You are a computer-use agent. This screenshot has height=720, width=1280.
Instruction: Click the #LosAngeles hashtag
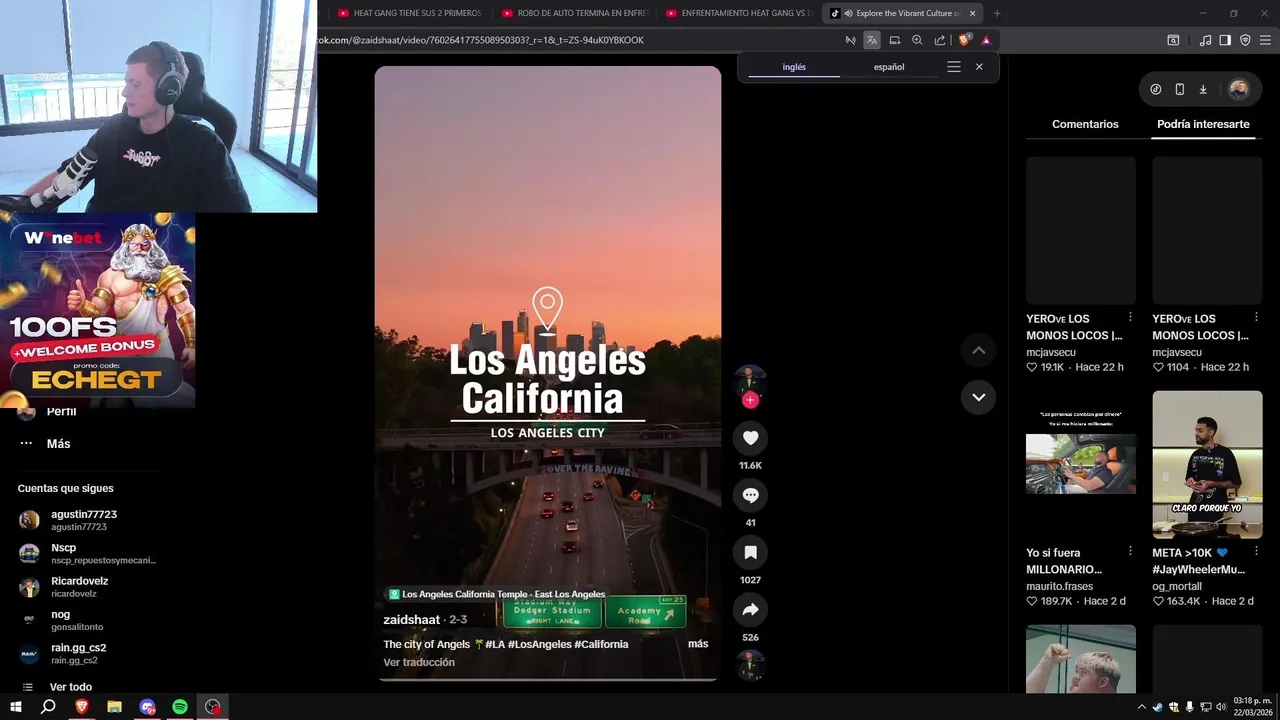click(539, 644)
